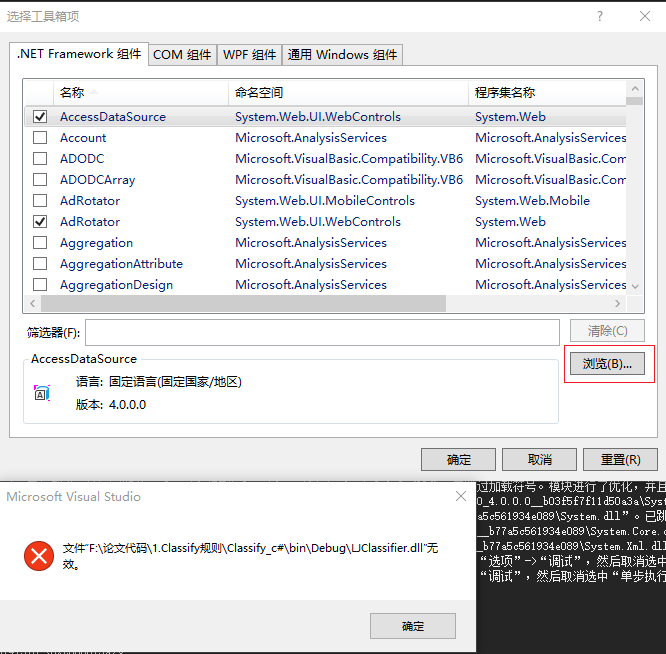Screen dimensions: 666x654
Task: Select the ADODC row name
Action: [x=82, y=158]
